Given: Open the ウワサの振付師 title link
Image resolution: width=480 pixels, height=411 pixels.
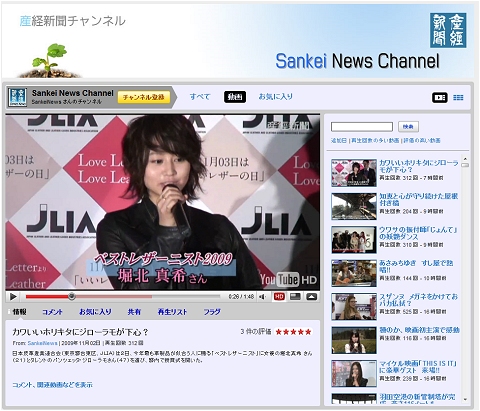Looking at the screenshot, I should pyautogui.click(x=418, y=233).
